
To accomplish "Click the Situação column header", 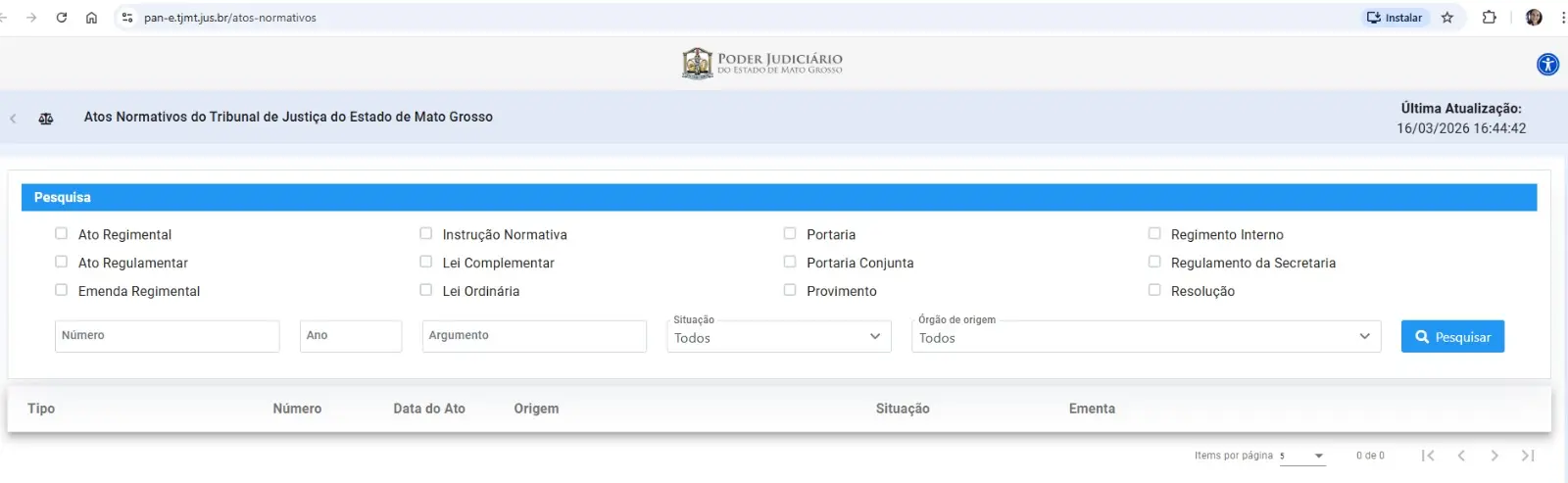I will 903,409.
